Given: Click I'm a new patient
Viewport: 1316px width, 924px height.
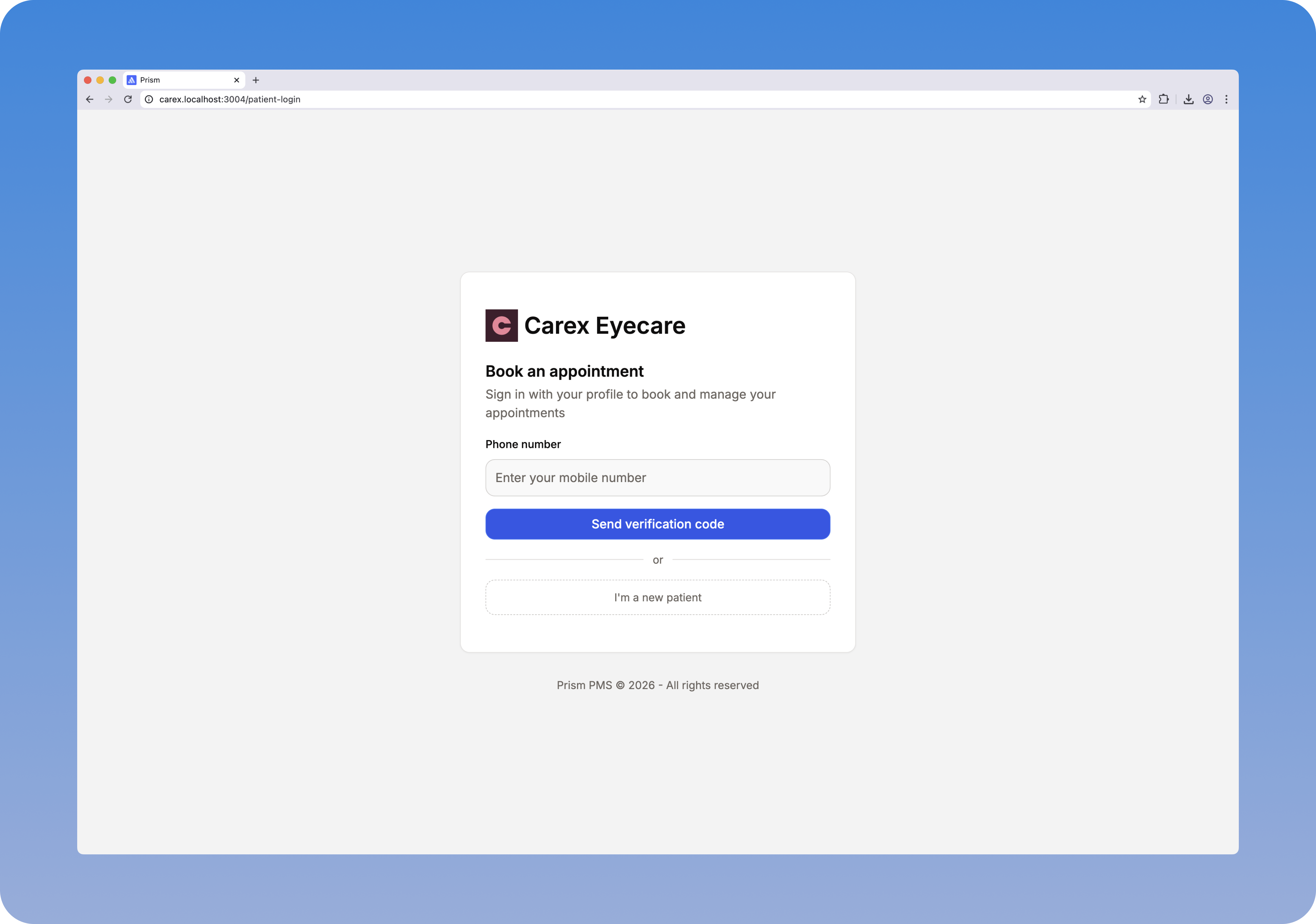Looking at the screenshot, I should coord(657,597).
